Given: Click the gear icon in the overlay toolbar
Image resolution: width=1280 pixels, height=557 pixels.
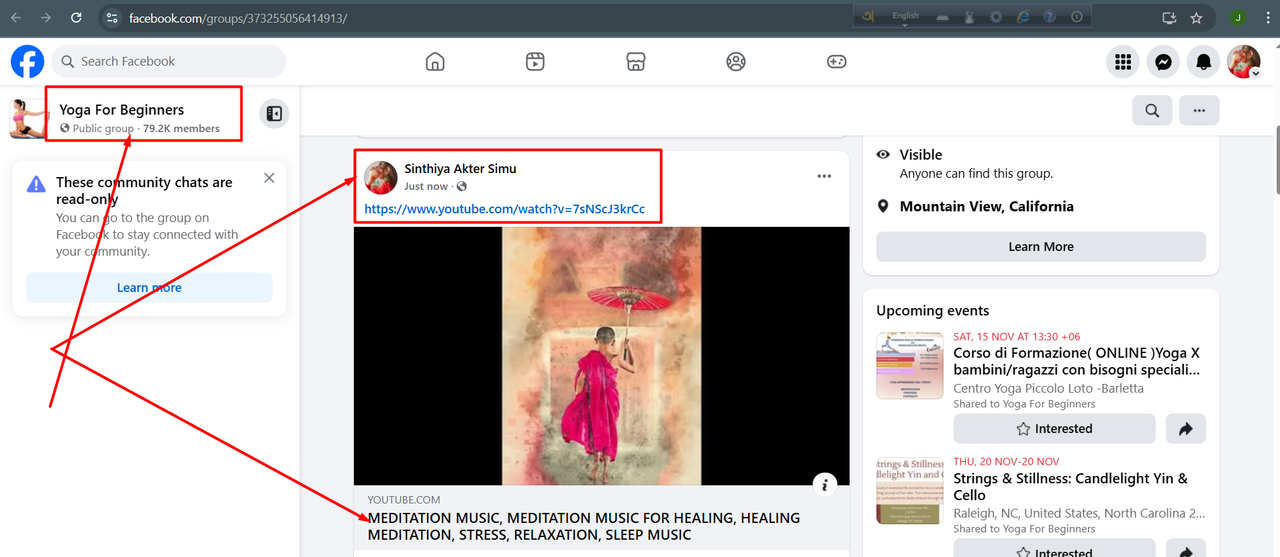Looking at the screenshot, I should coord(996,17).
